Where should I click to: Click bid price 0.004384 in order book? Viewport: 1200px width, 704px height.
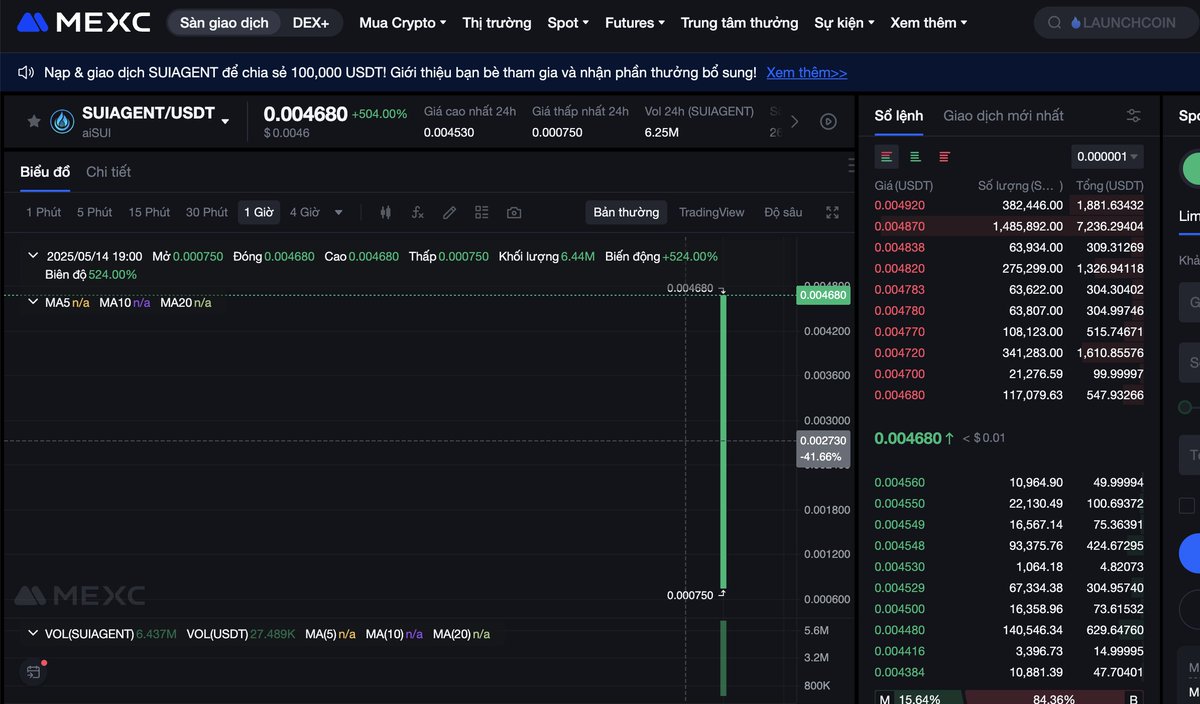(899, 672)
